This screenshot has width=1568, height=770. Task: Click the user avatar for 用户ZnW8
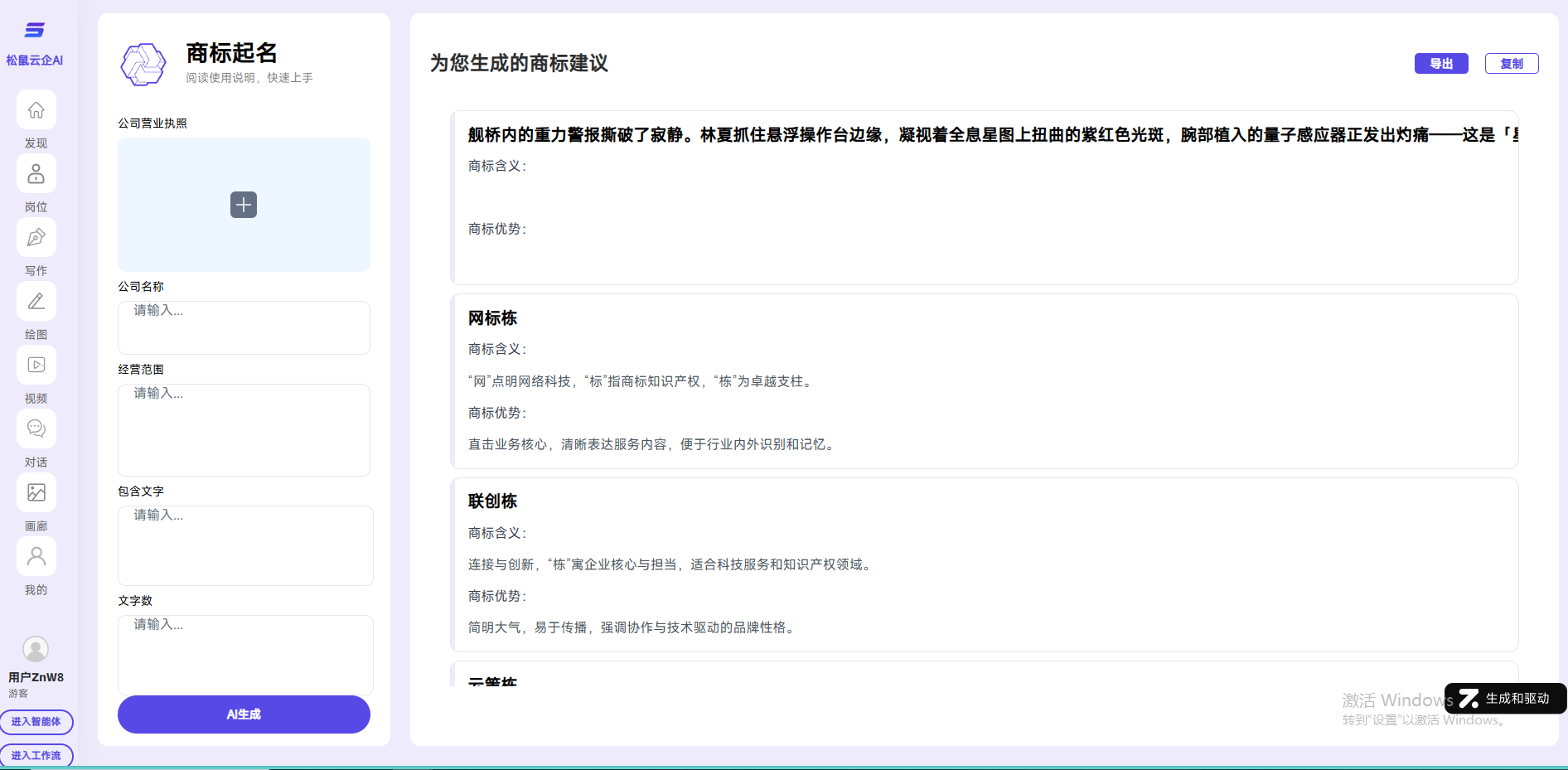click(36, 649)
